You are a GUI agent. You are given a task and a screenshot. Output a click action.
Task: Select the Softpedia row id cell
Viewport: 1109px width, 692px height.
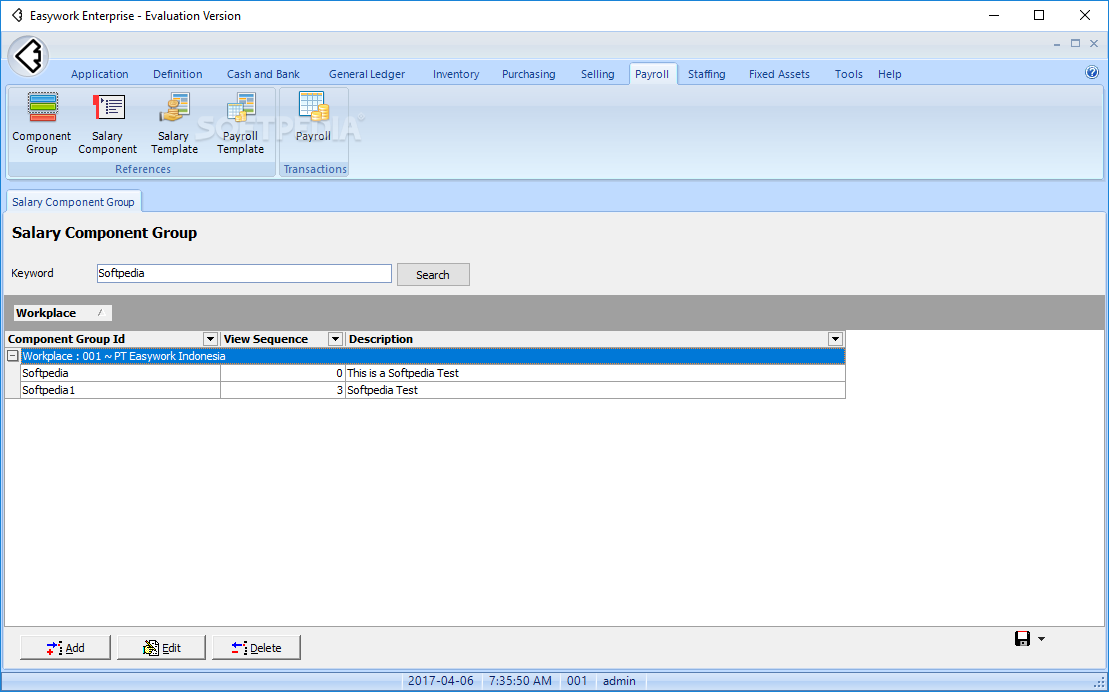point(120,373)
